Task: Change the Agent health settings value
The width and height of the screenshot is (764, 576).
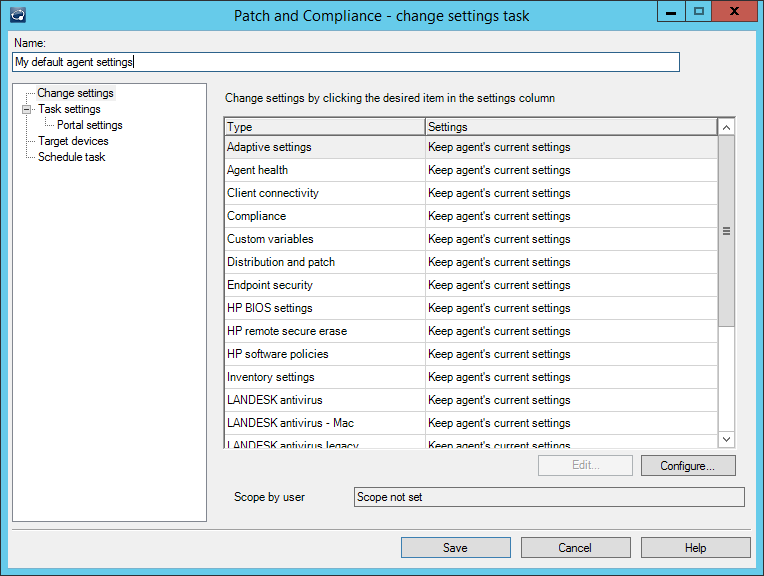Action: click(x=570, y=170)
